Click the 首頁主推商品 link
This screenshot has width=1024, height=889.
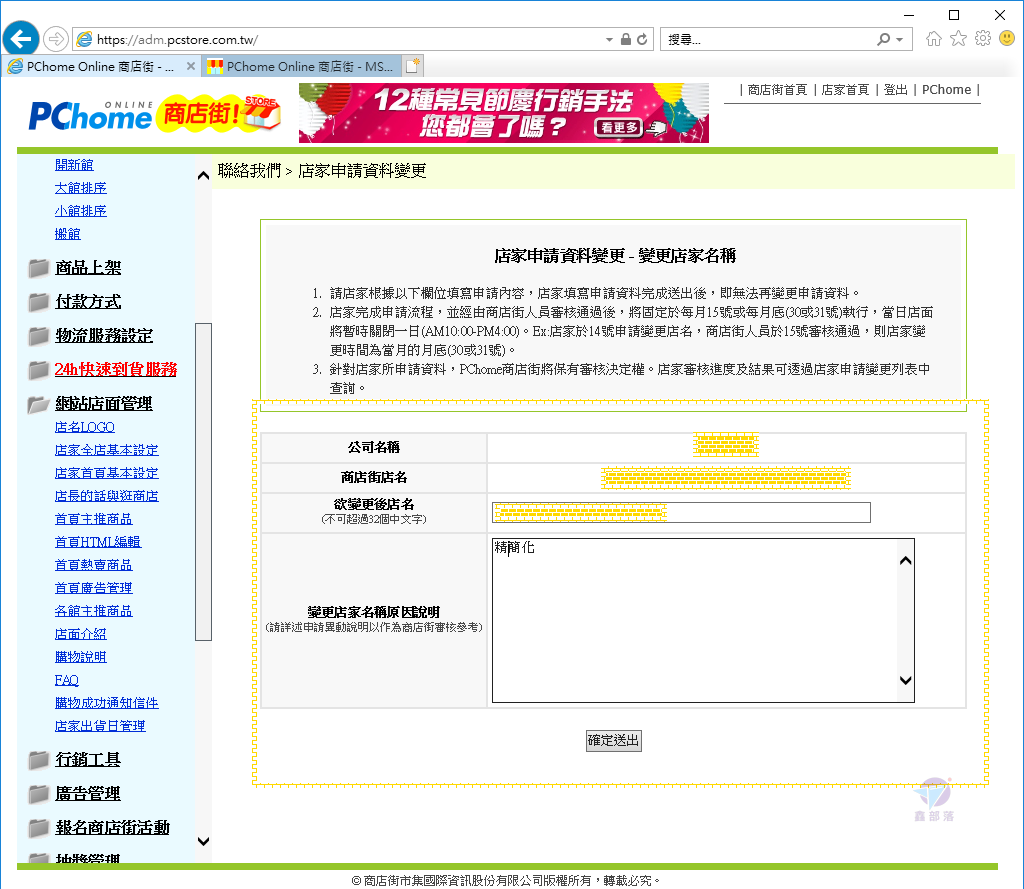coord(93,519)
